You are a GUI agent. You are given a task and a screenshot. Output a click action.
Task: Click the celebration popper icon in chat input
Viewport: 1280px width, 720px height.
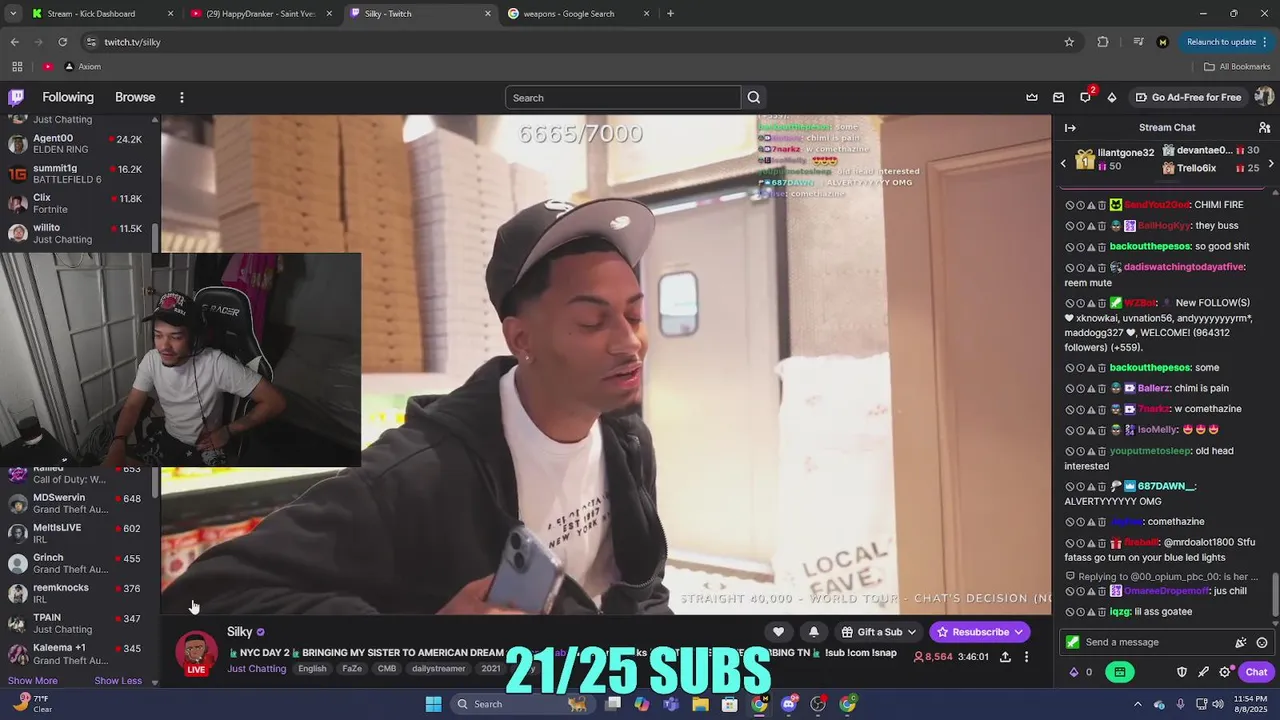click(x=1241, y=642)
